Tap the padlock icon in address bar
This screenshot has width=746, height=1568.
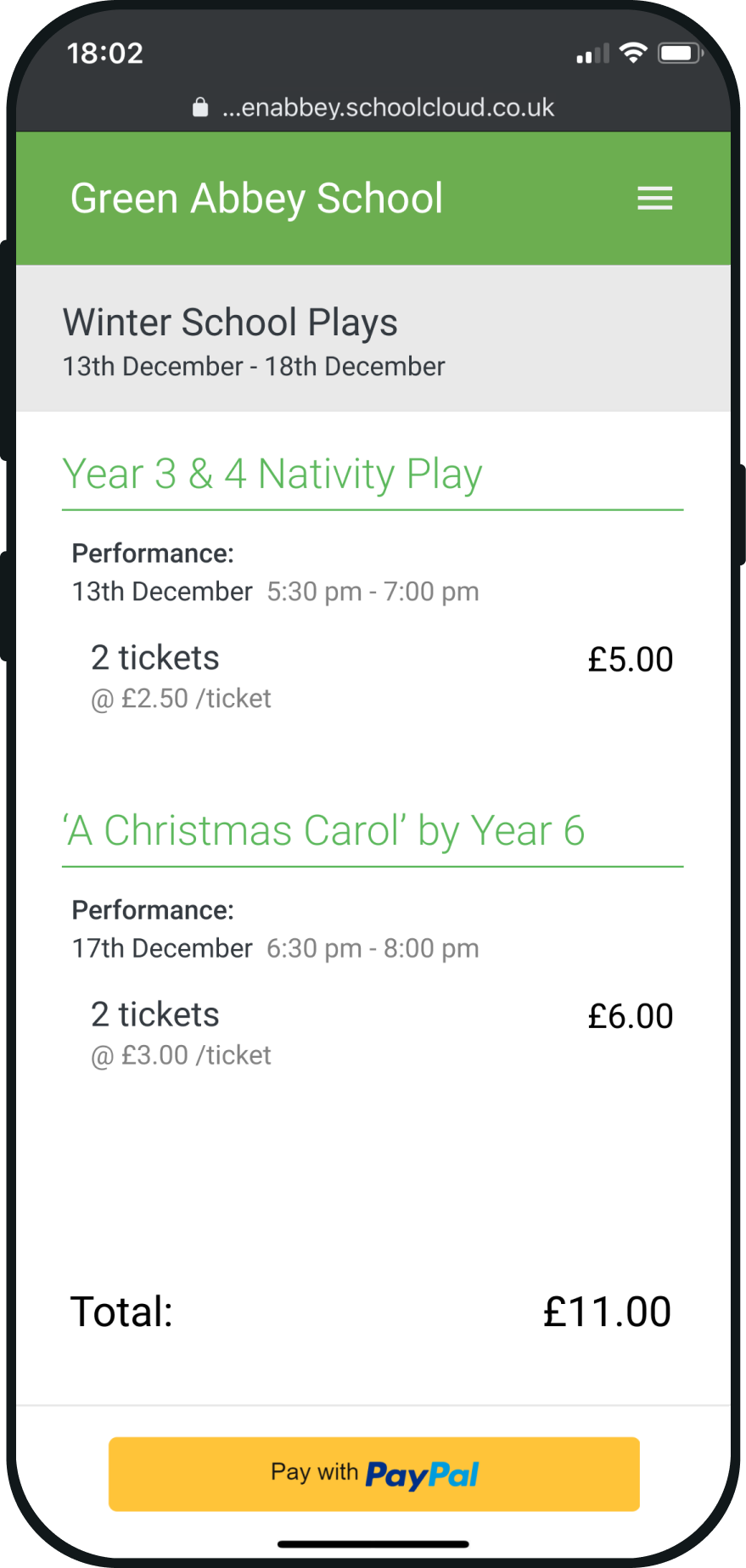(200, 107)
